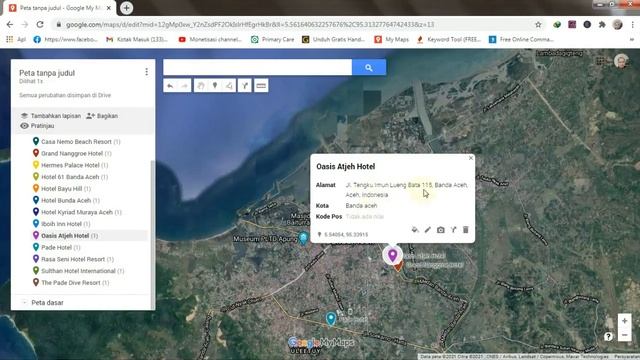Click the trash delete icon in popup
The image size is (640, 360).
tap(466, 230)
